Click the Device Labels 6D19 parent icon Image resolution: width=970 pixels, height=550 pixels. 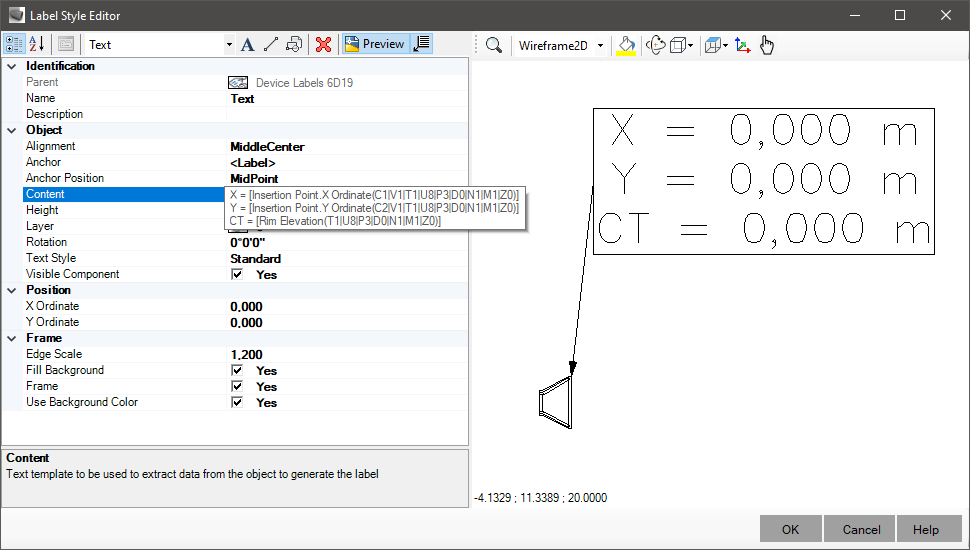click(x=238, y=82)
